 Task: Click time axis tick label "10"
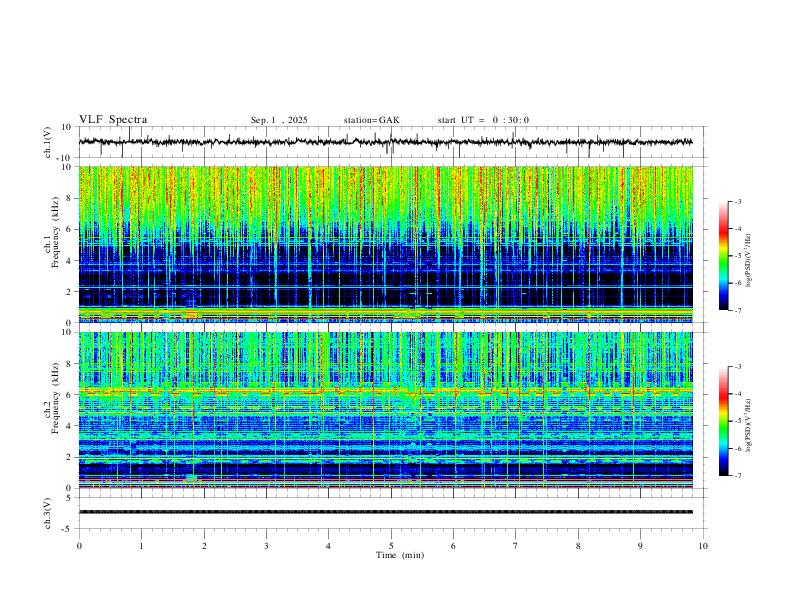[703, 546]
